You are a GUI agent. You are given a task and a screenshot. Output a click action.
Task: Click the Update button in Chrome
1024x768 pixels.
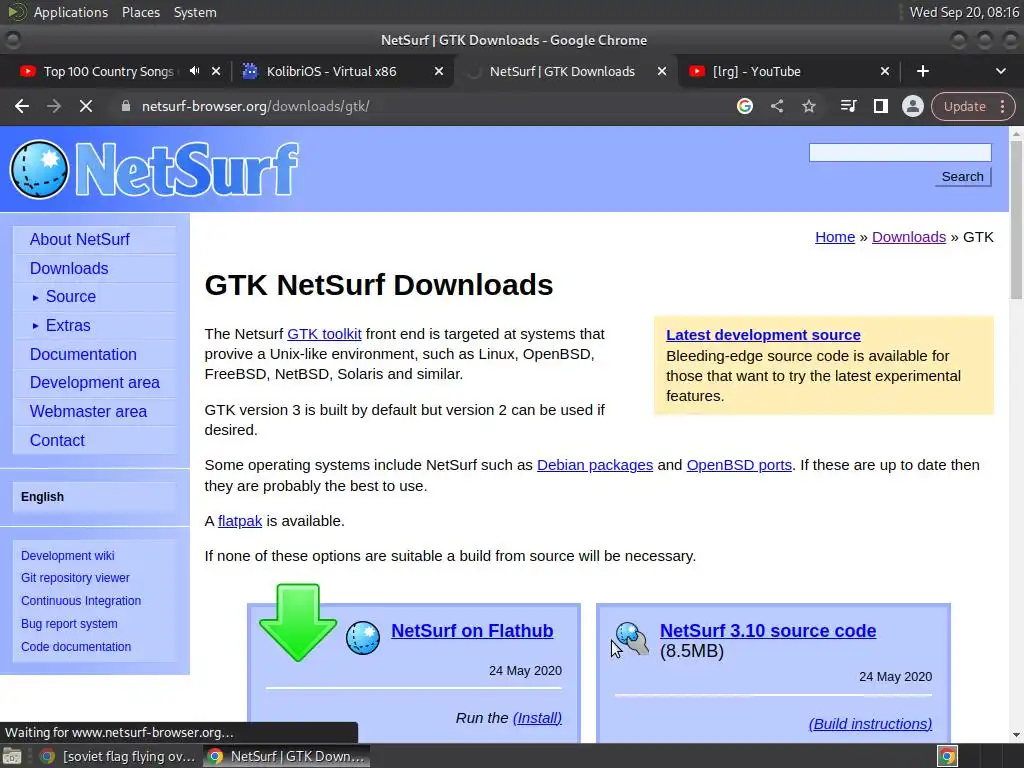[x=964, y=106]
